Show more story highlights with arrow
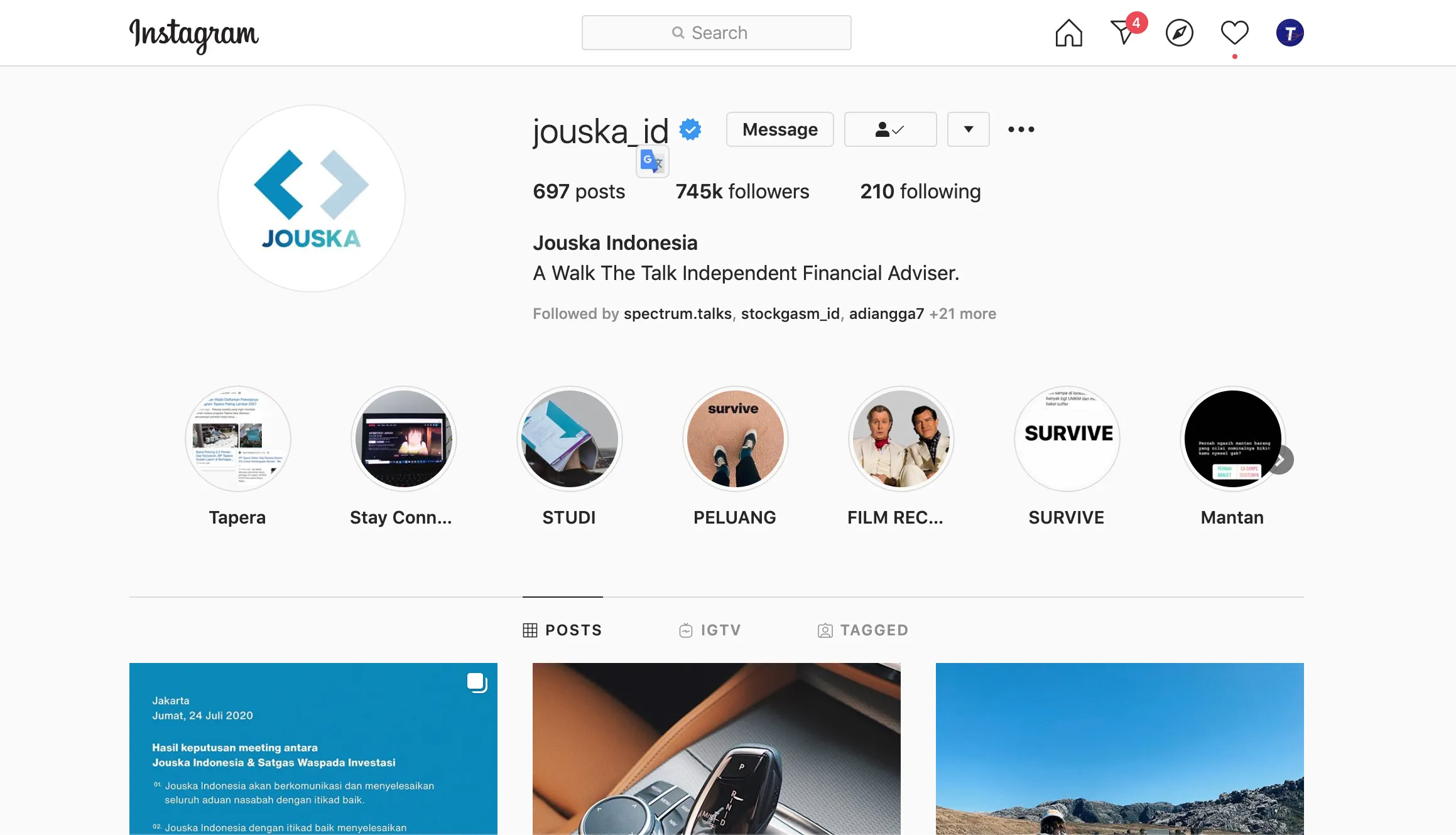 (1280, 460)
